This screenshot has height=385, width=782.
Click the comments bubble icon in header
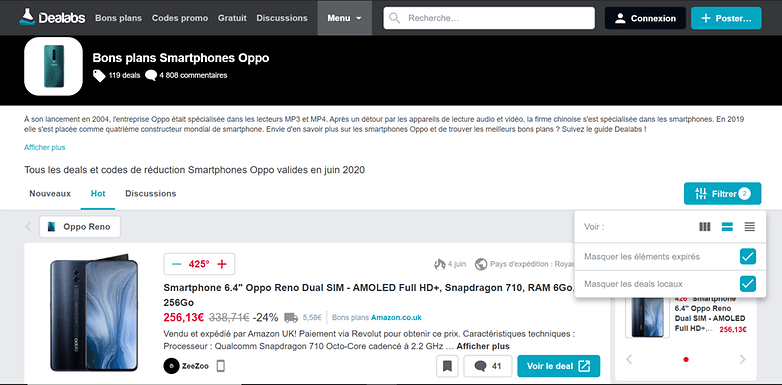point(151,76)
